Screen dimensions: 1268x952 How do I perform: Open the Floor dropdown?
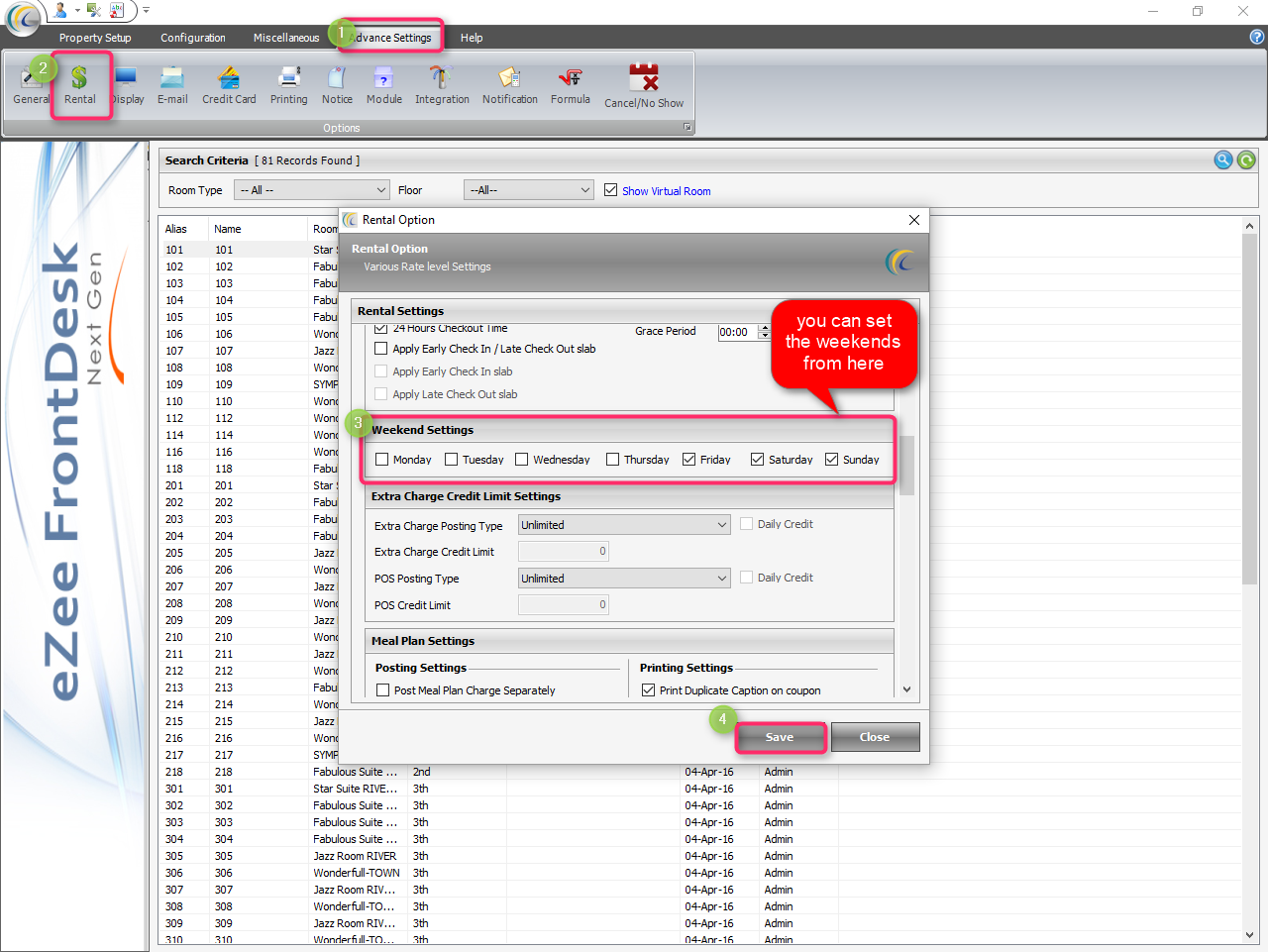click(529, 190)
